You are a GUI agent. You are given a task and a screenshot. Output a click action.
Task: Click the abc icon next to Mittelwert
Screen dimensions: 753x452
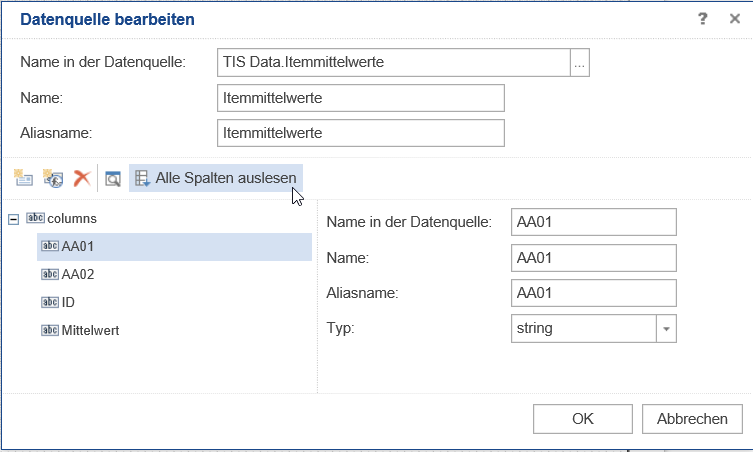[x=50, y=330]
